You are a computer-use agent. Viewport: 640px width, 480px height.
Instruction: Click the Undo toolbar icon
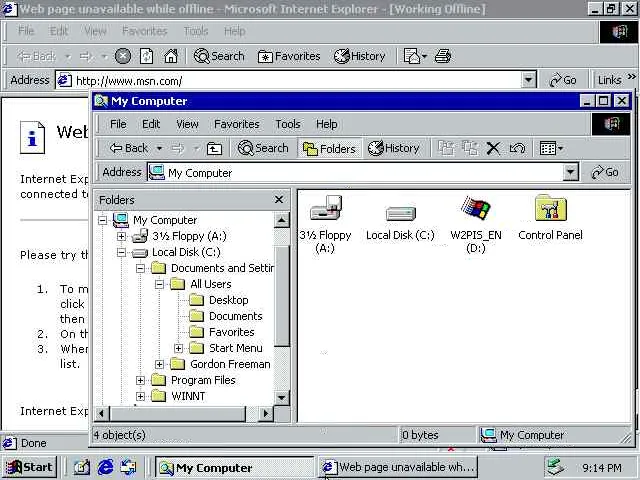click(517, 148)
